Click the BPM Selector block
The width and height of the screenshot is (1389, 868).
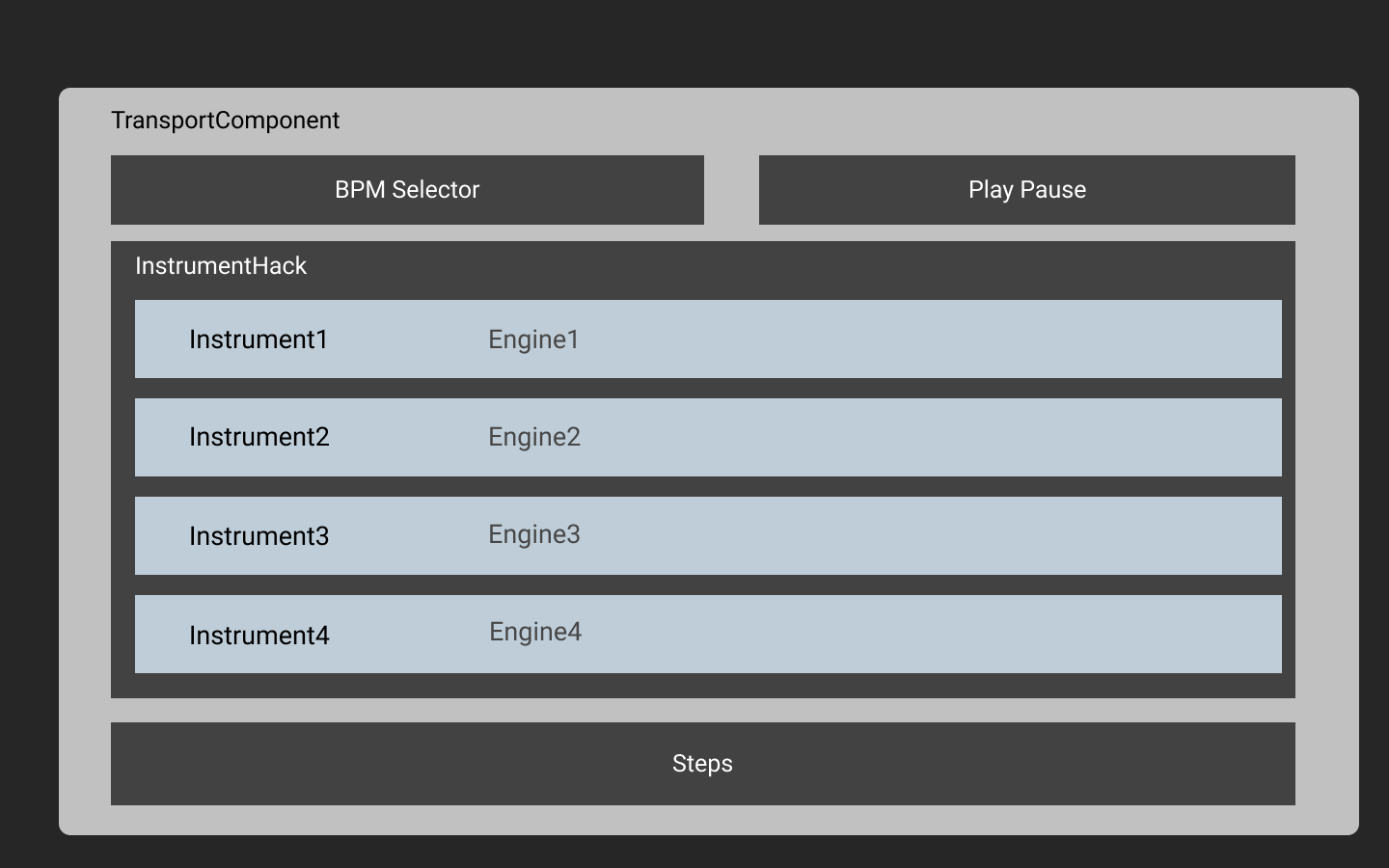407,190
